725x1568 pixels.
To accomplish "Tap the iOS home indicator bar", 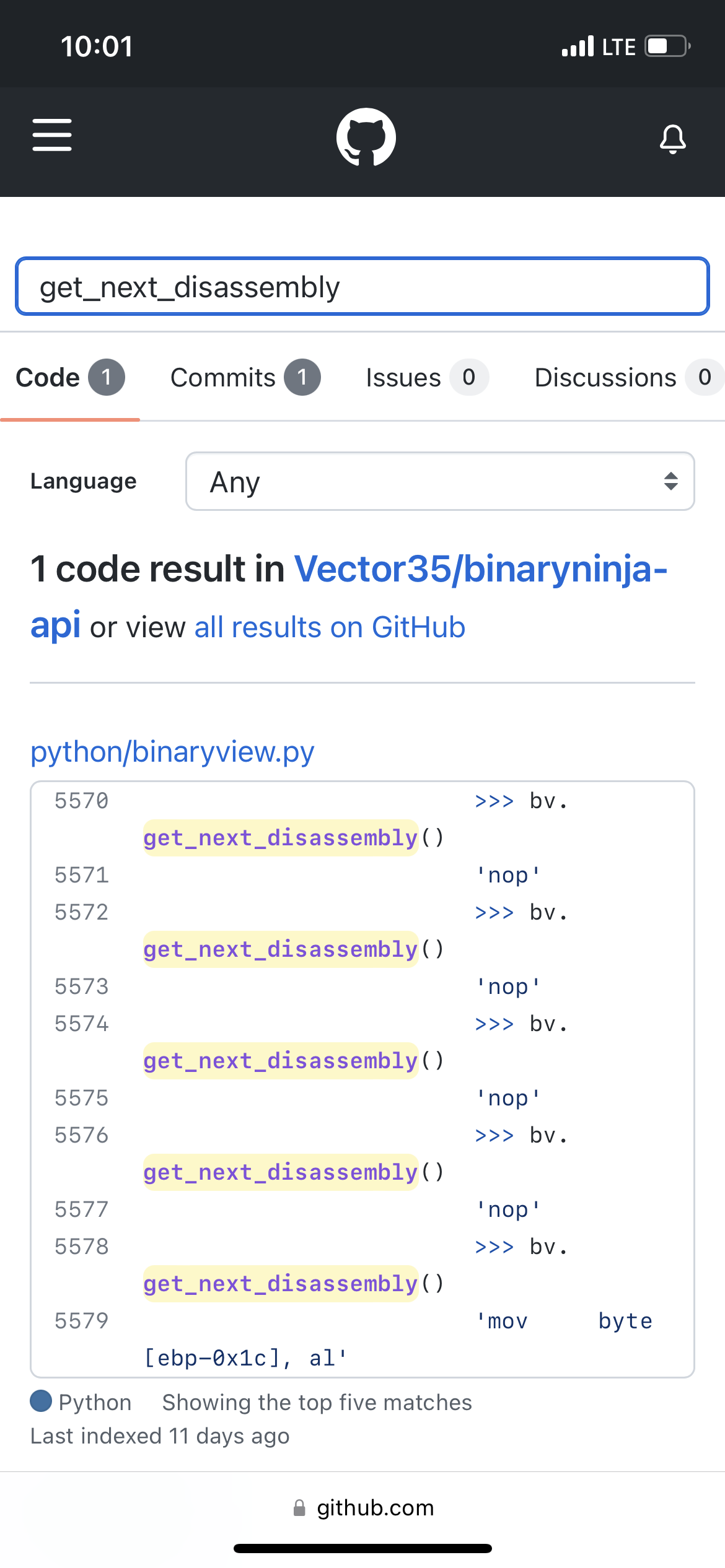I will [362, 1548].
